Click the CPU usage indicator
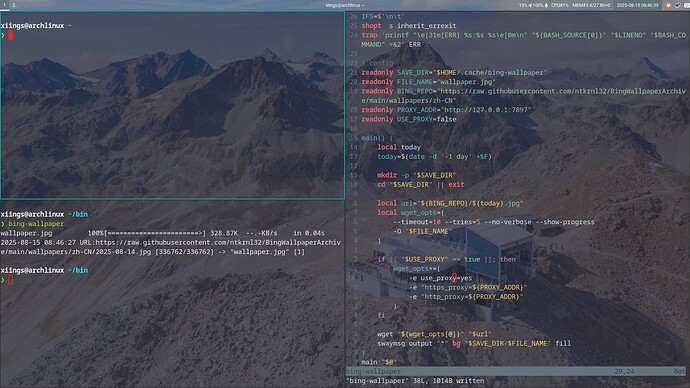Screen dimensions: 690x388 point(560,5)
